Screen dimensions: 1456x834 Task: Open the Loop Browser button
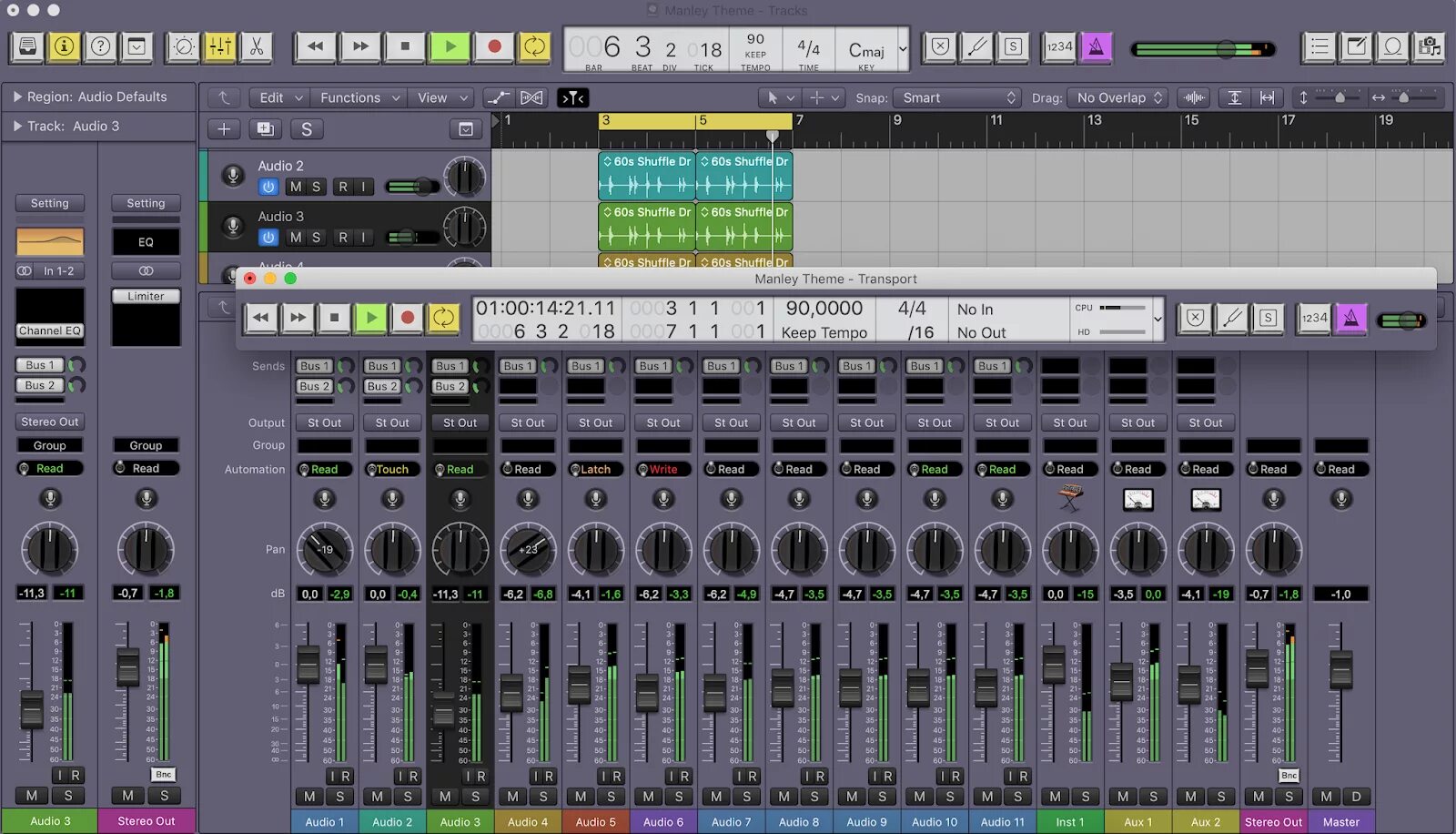click(x=1392, y=46)
